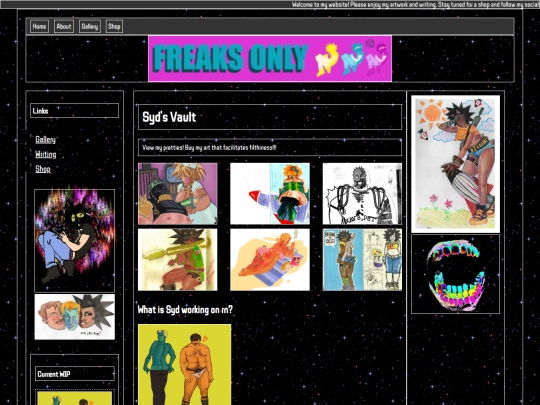
Task: Open the comic page gallery thumbnail
Action: click(x=362, y=260)
